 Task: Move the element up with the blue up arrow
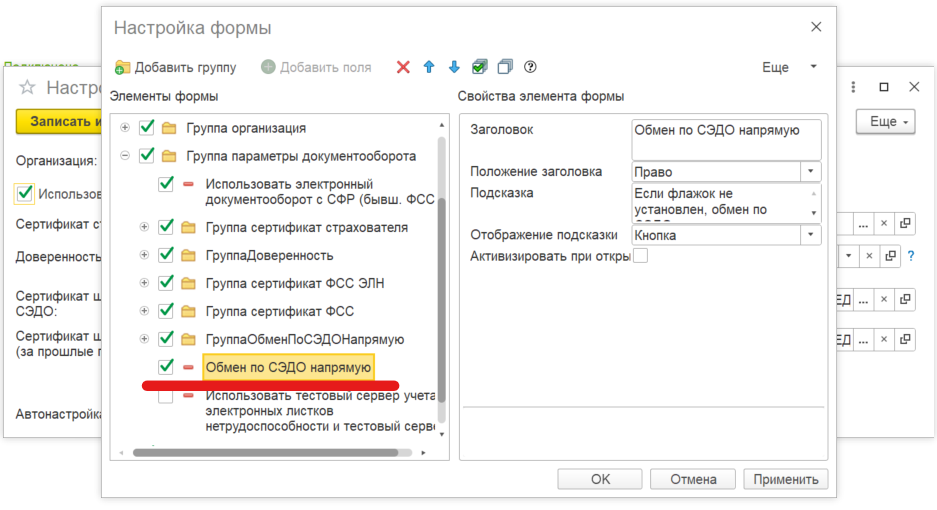[x=429, y=67]
